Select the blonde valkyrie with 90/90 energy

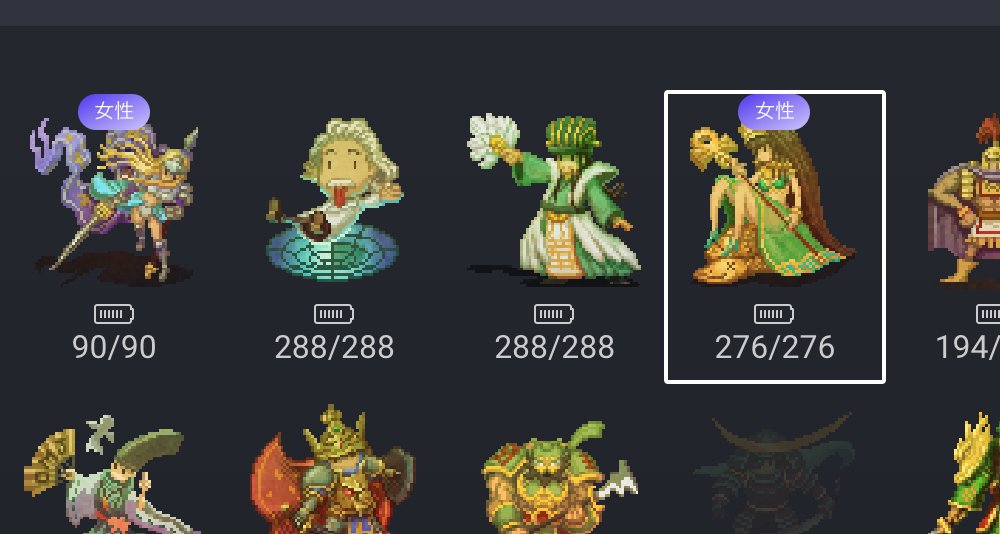pos(114,199)
